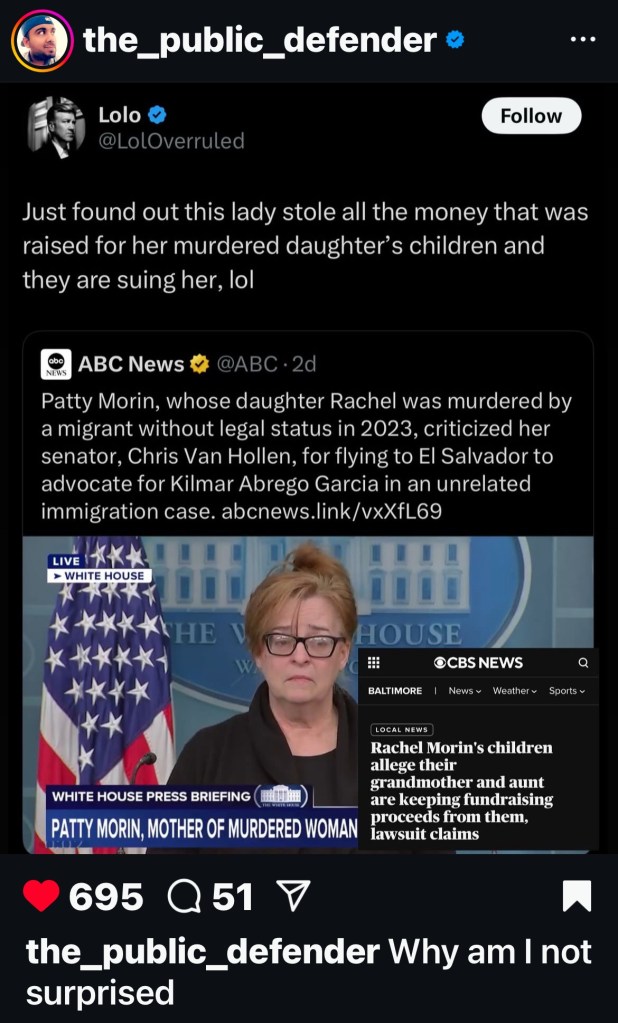Screen dimensions: 618x1023
Task: Tap the share paper-plane icon
Action: tap(286, 896)
